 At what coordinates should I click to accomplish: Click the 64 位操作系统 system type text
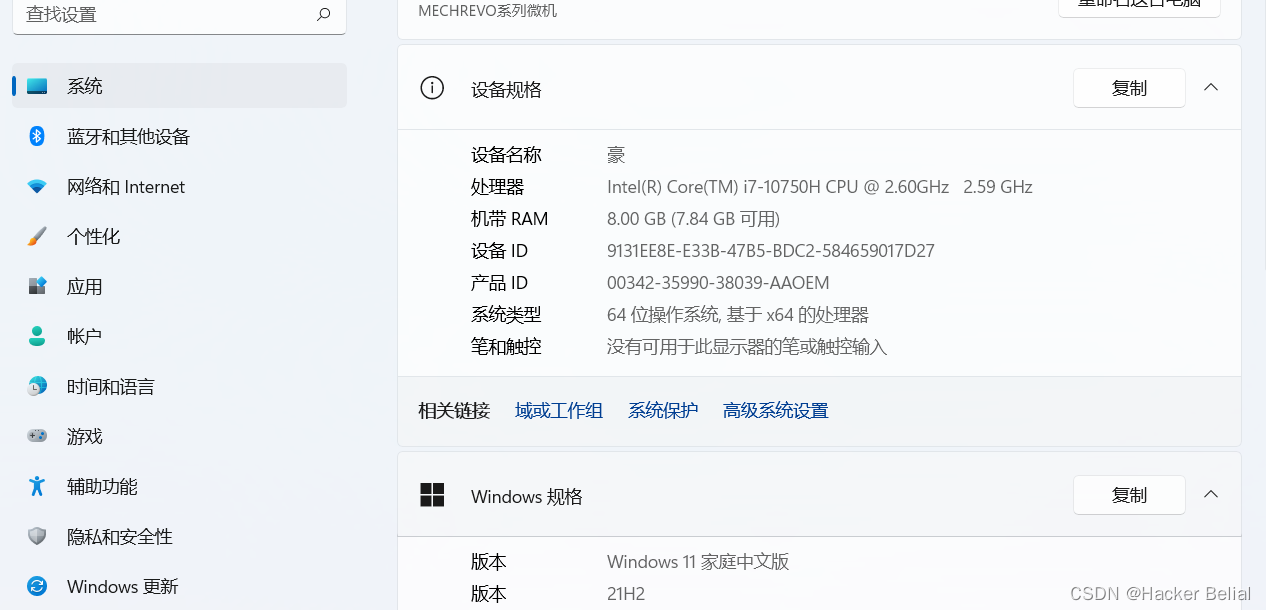pos(738,315)
